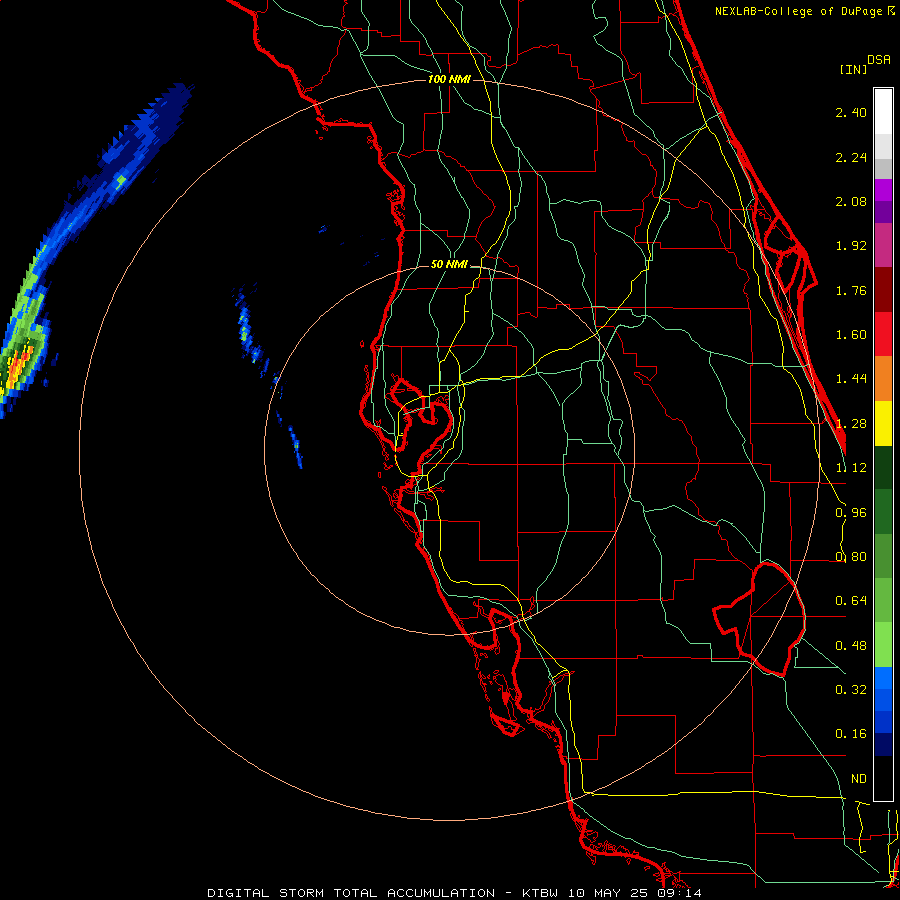Viewport: 900px width, 900px height.
Task: Select the 2.08 legend value
Action: coord(851,201)
